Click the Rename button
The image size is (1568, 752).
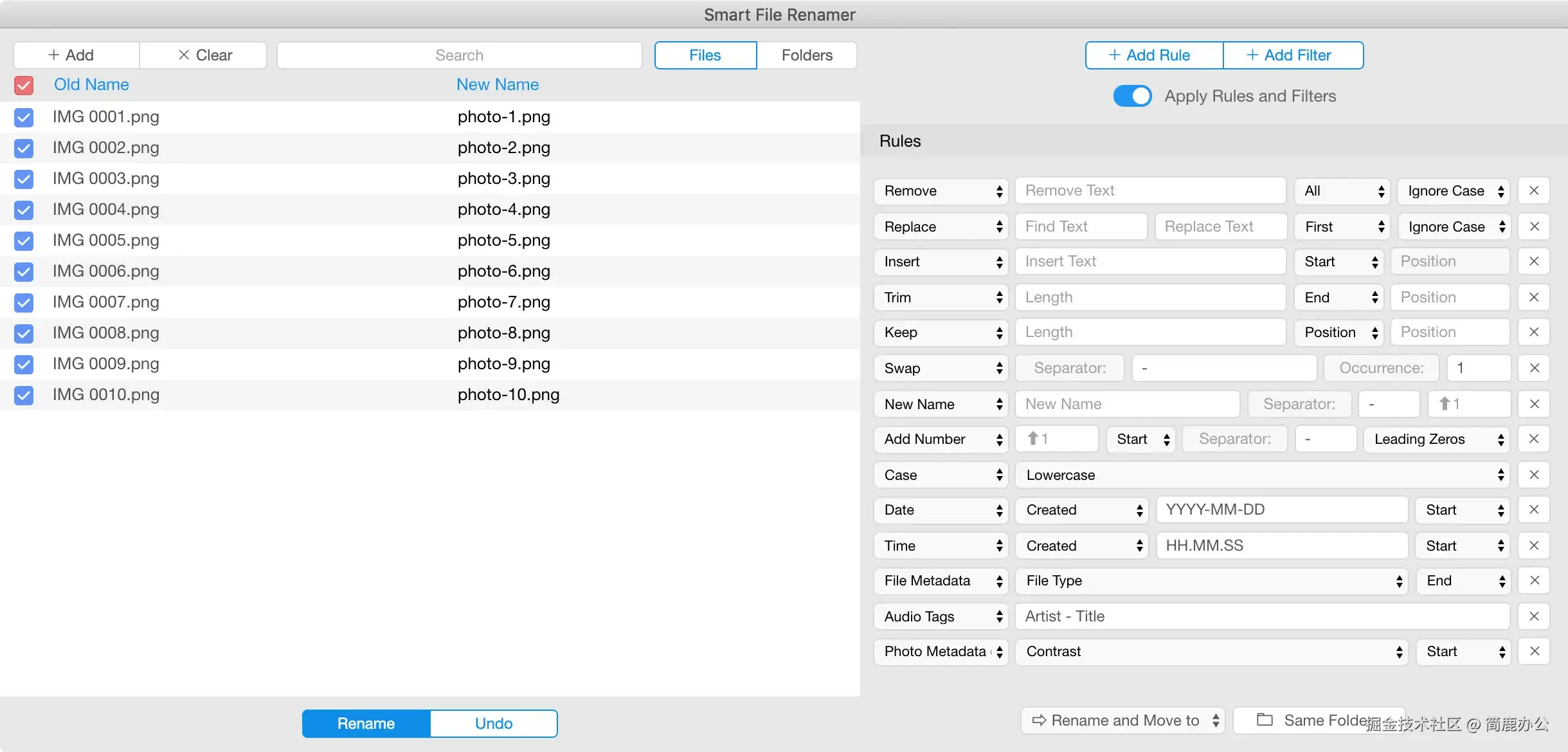pyautogui.click(x=366, y=724)
